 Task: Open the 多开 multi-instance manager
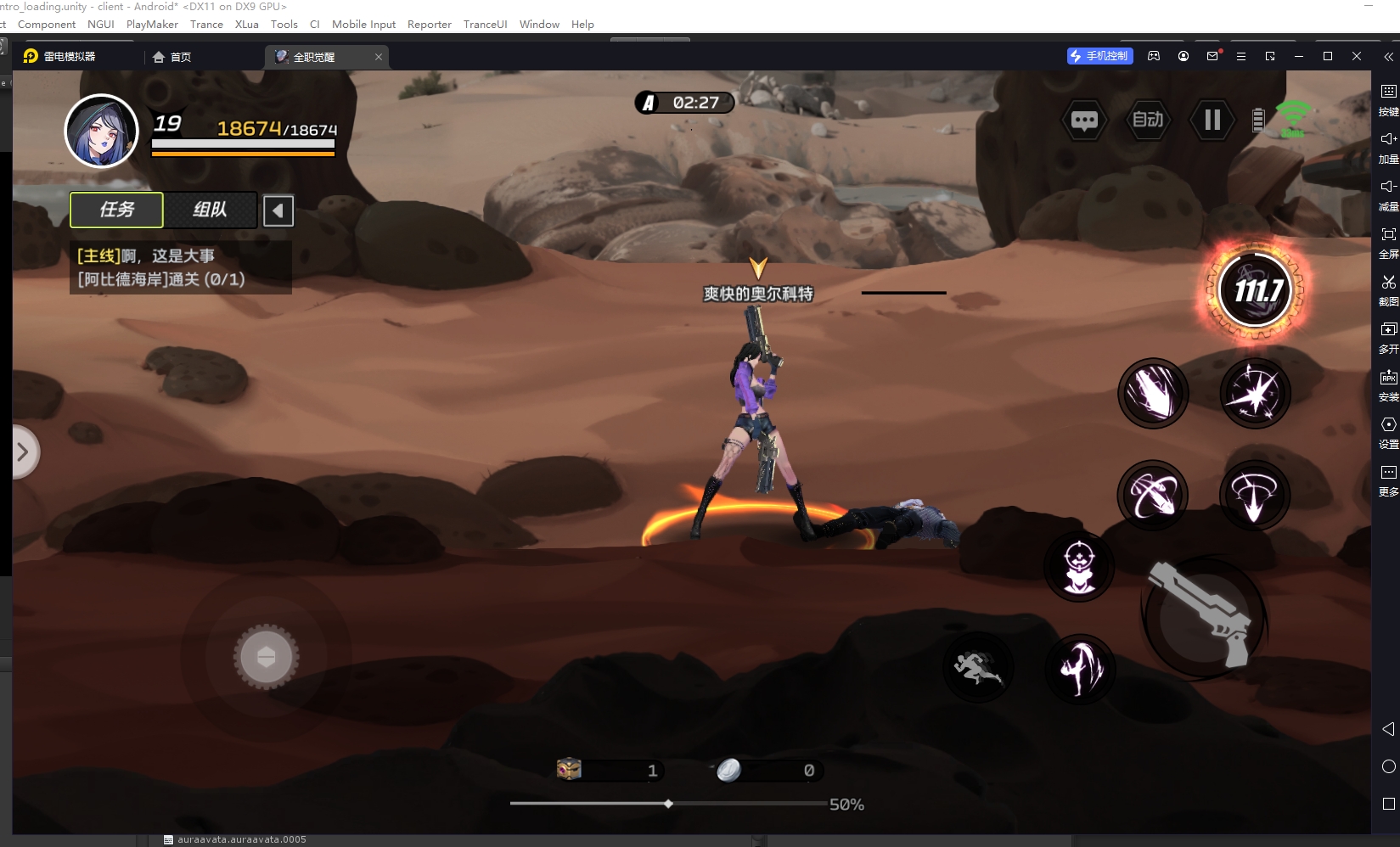1388,338
